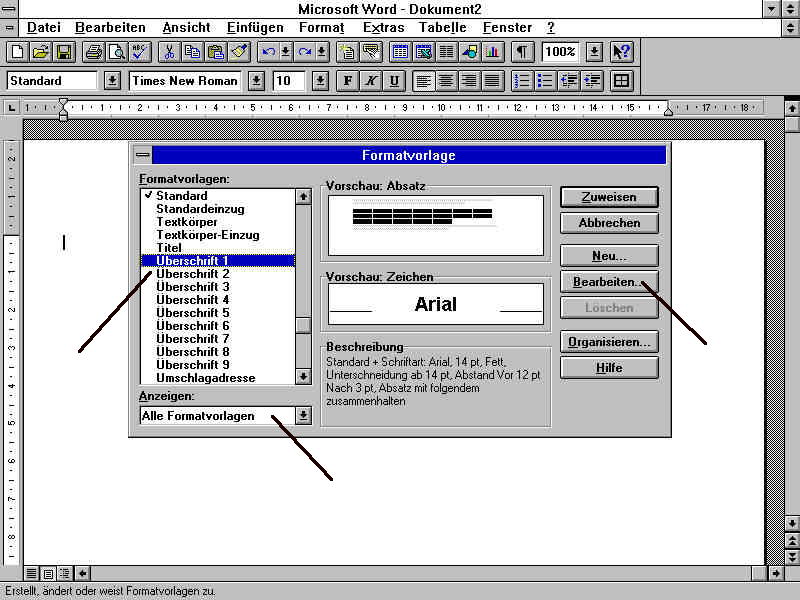
Task: Open the Drawing shapes icon
Action: (470, 52)
